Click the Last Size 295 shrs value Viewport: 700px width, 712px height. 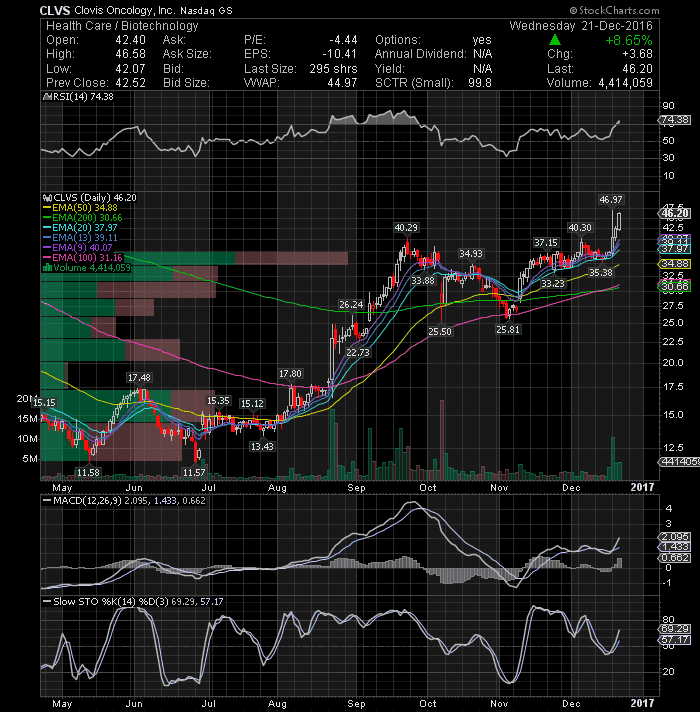(x=333, y=69)
